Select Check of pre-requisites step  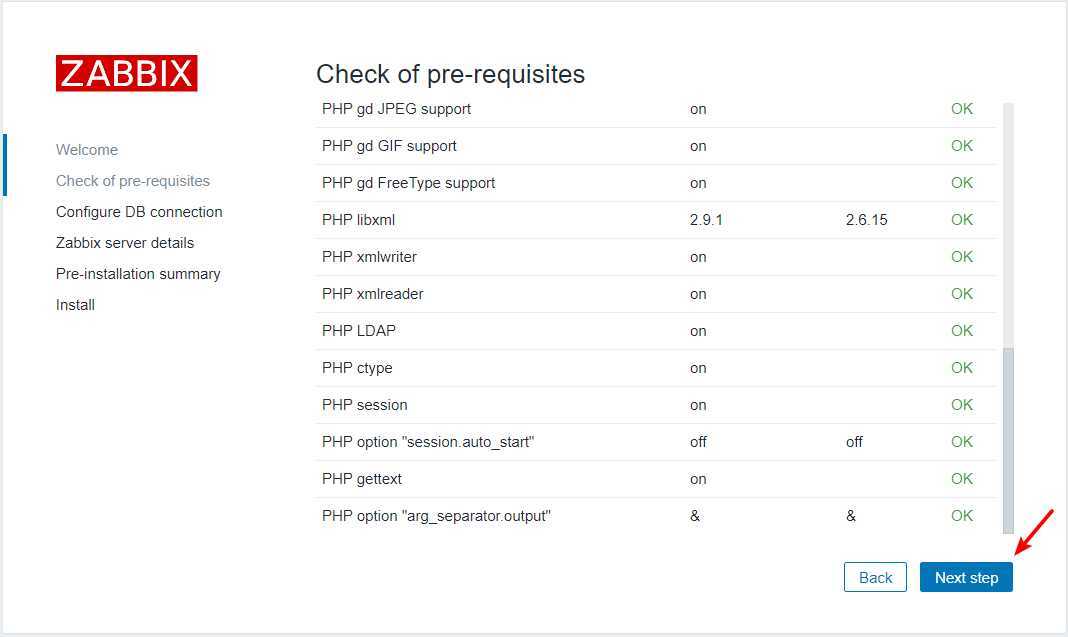pos(133,181)
